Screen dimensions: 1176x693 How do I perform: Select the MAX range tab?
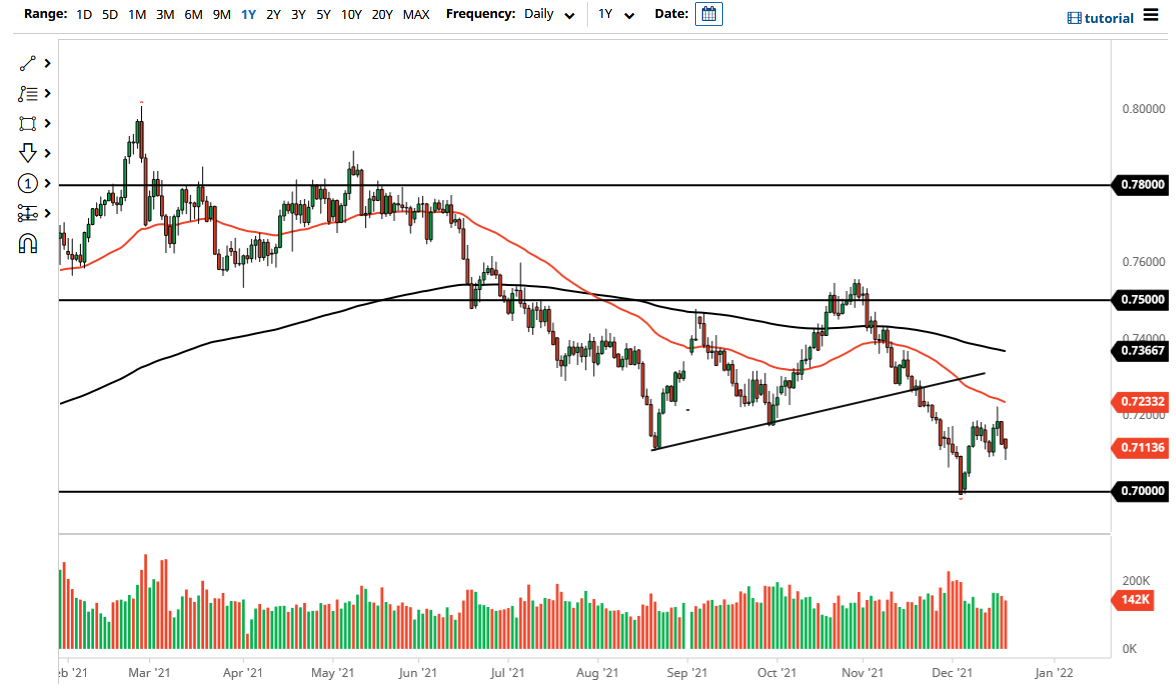click(x=416, y=15)
